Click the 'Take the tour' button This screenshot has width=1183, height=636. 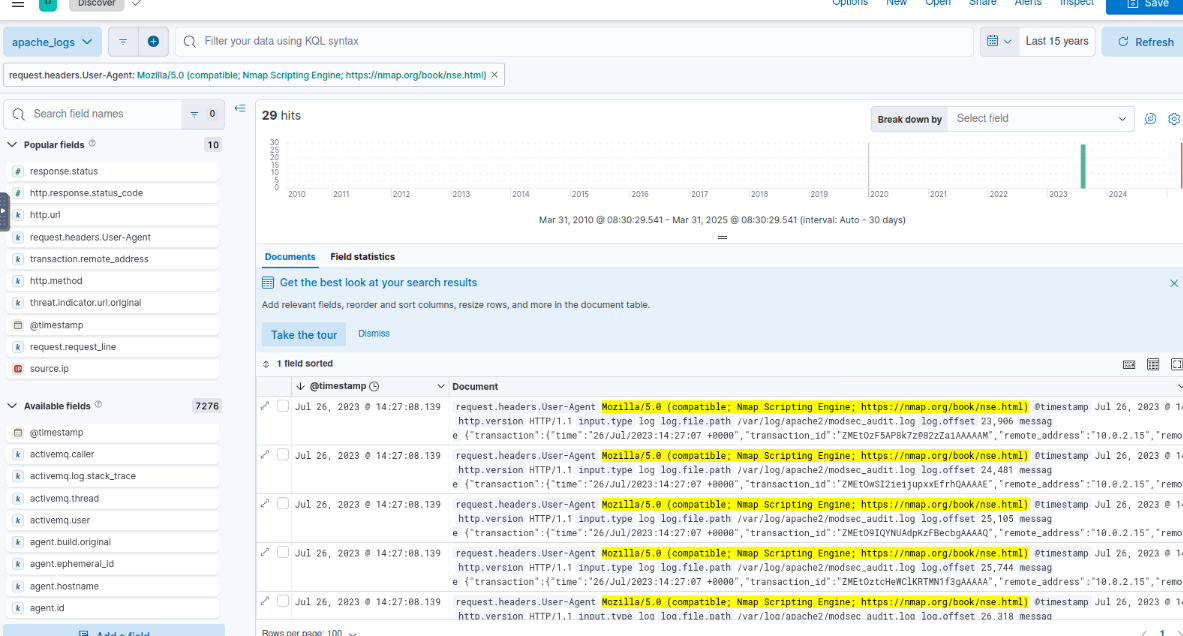point(304,335)
